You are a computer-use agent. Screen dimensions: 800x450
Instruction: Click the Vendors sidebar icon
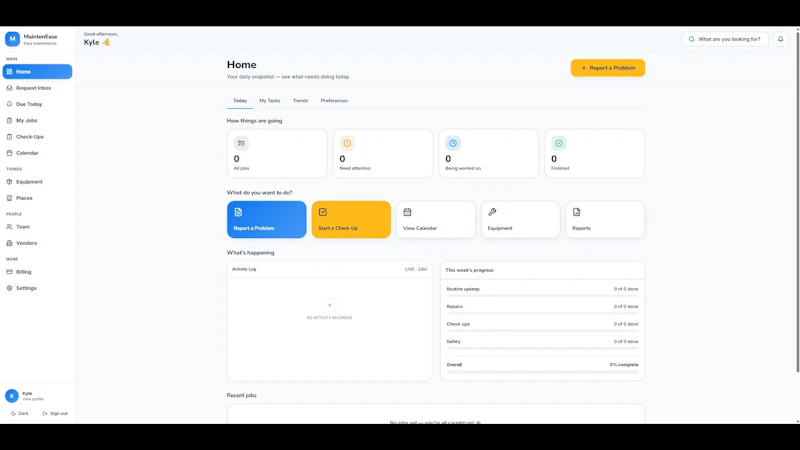point(9,243)
